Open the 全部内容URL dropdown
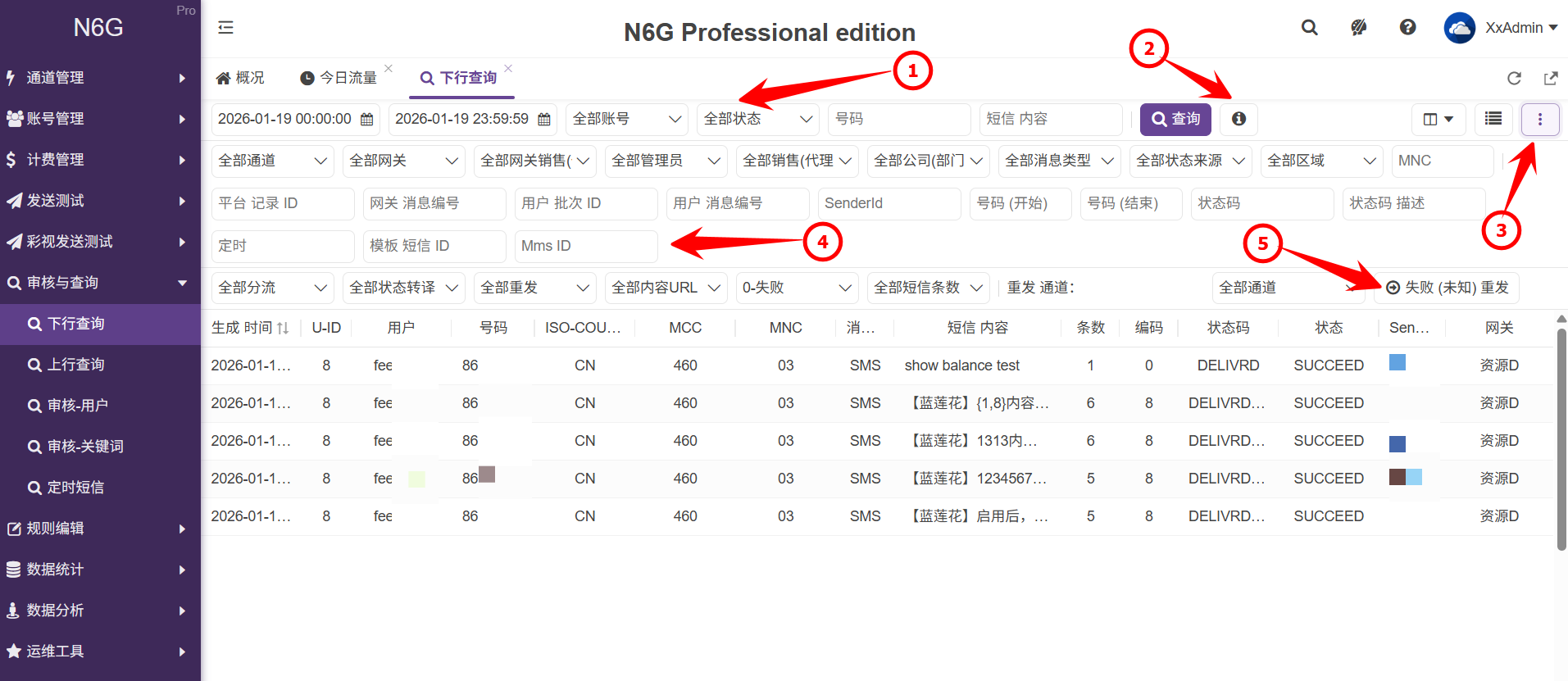This screenshot has height=681, width=1568. [666, 288]
